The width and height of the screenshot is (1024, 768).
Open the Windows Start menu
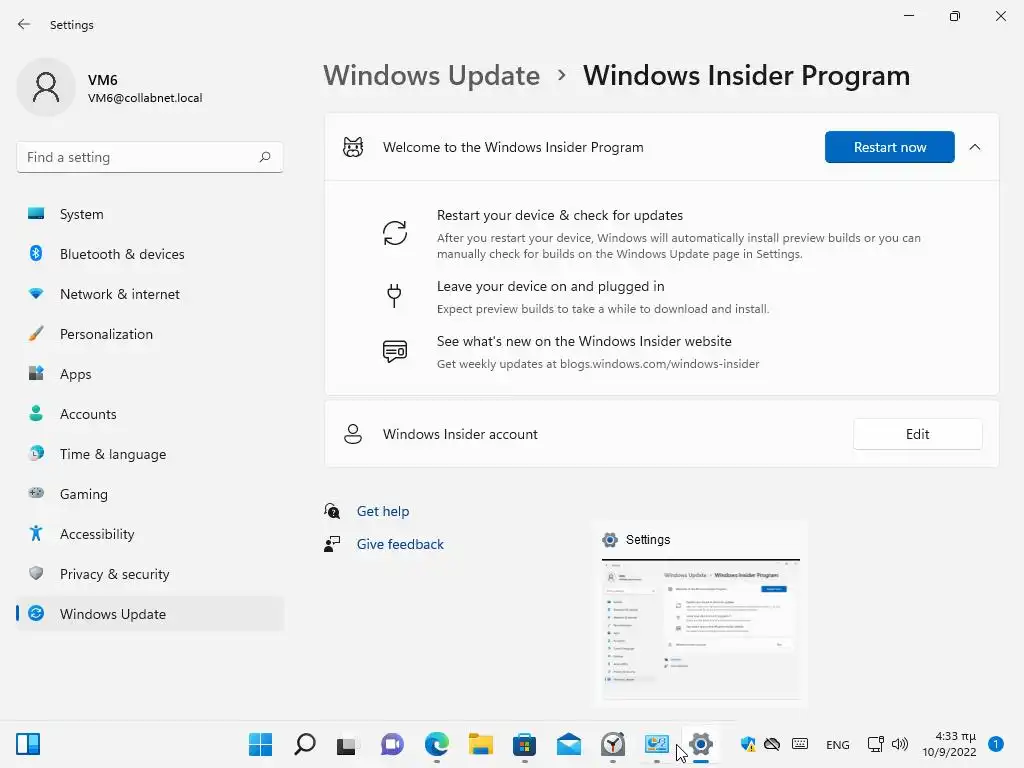point(260,744)
